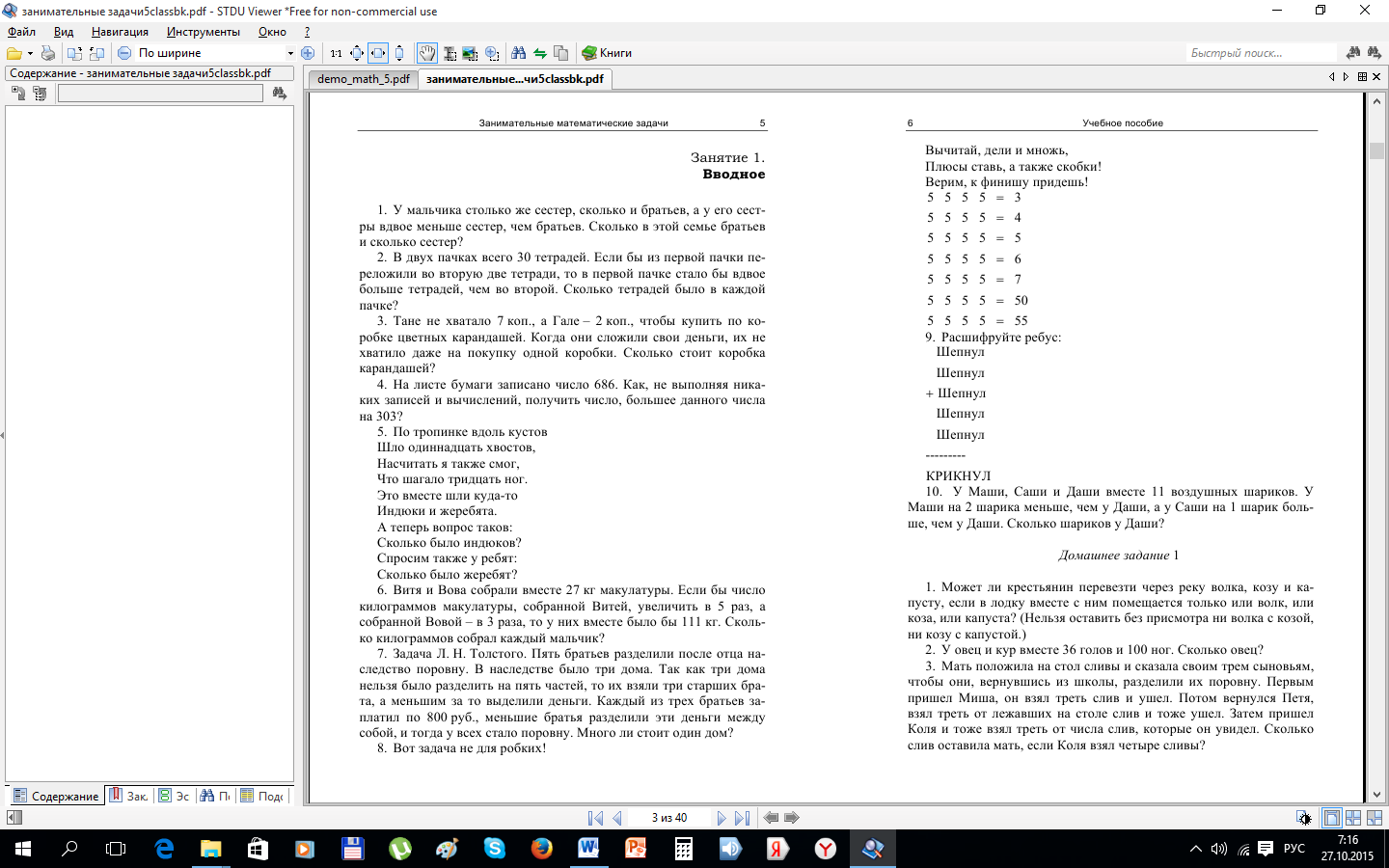
Task: Click the contents panel search binoculars icon
Action: 280,94
